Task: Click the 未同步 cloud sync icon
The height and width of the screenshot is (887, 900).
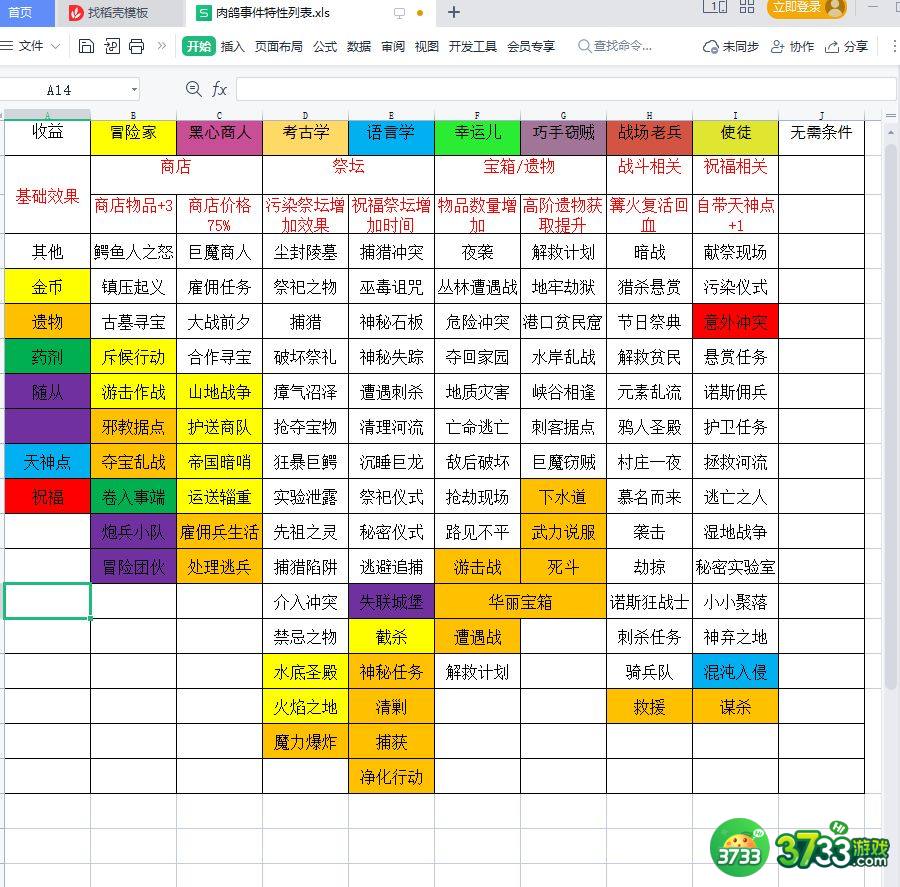Action: tap(711, 47)
